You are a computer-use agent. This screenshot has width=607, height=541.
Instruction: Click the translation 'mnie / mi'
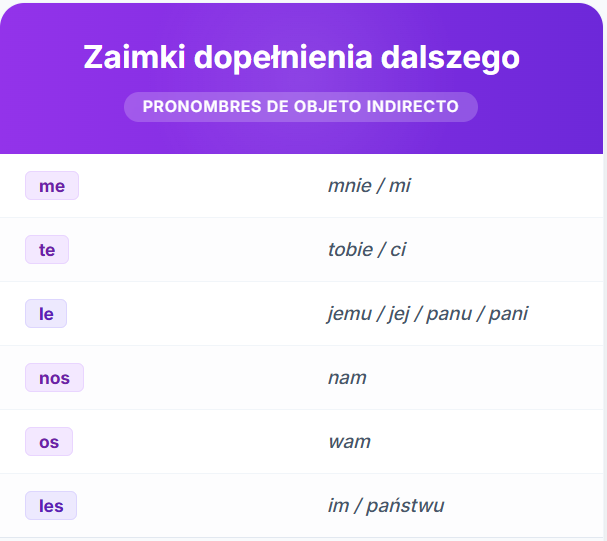click(x=369, y=186)
